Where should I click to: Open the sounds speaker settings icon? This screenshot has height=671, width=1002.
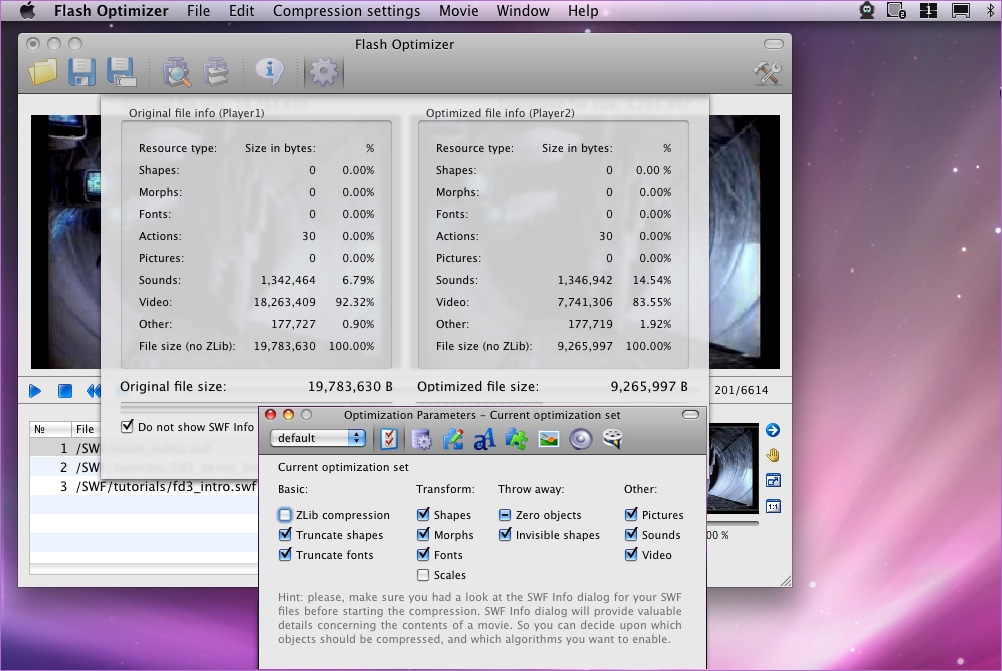pos(580,439)
